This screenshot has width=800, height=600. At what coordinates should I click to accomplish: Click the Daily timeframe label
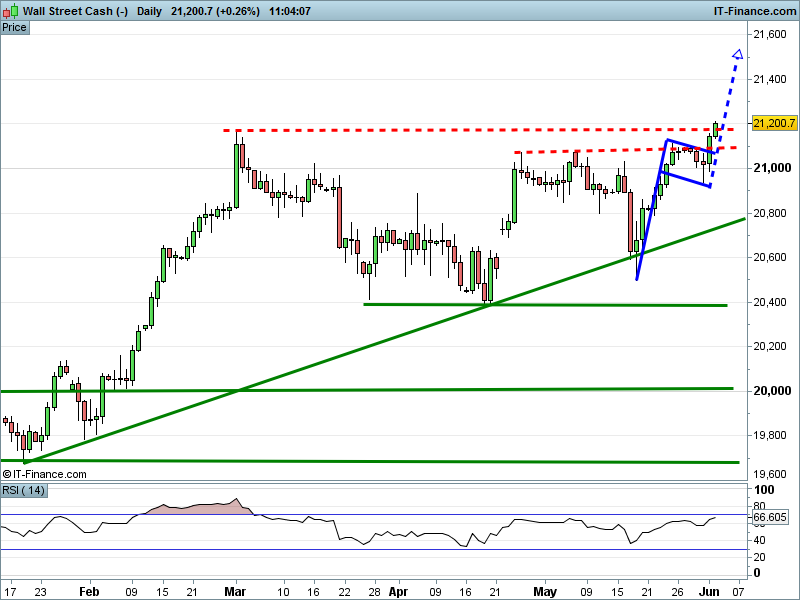(x=149, y=11)
